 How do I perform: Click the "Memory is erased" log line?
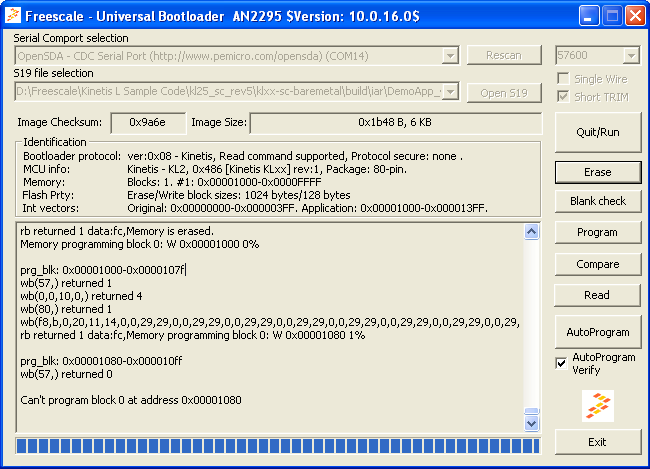point(117,231)
